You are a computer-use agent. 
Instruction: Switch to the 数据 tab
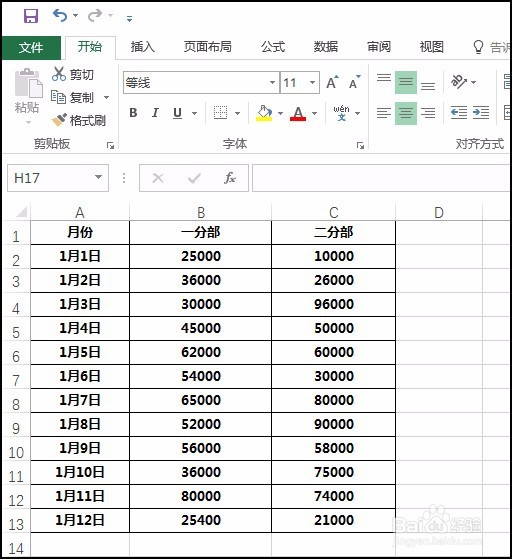tap(326, 47)
